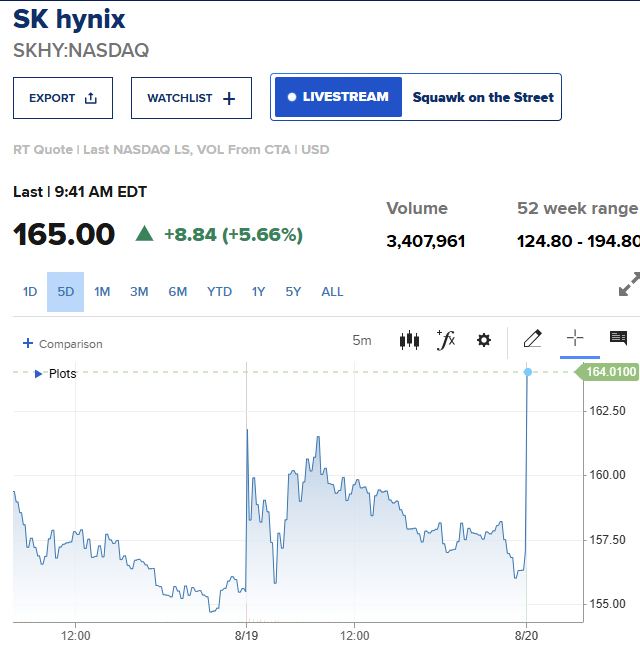Add SK hynix to WATCHLIST
Viewport: 640px width, 652px height.
[191, 98]
